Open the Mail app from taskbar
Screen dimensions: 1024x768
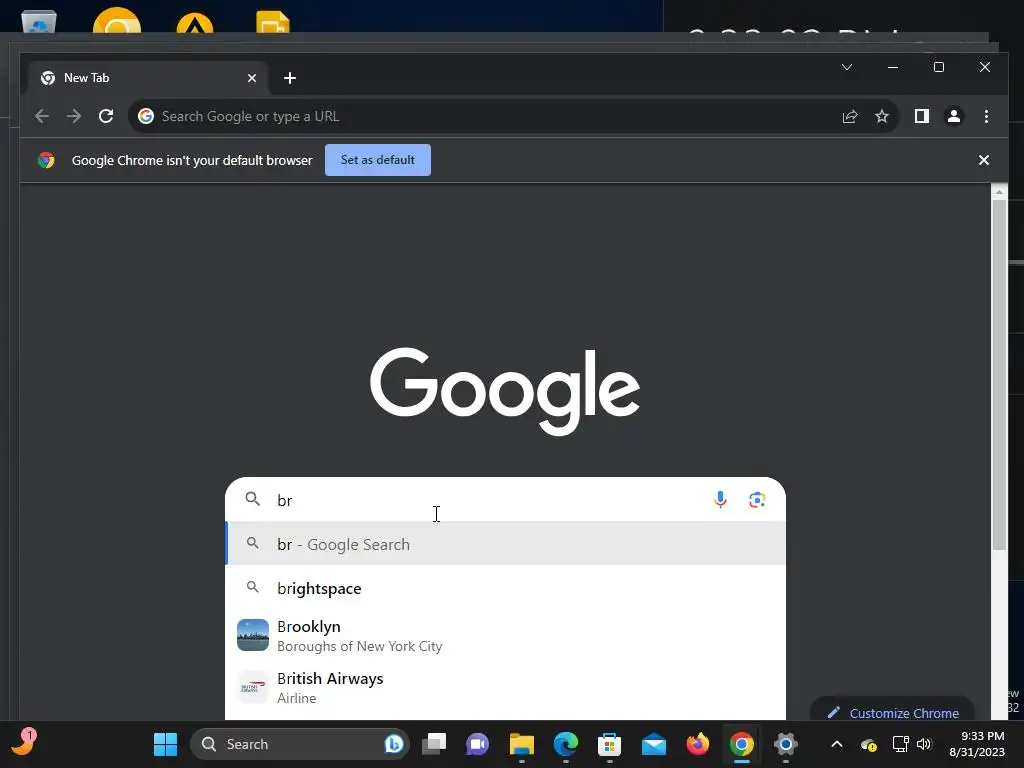coord(654,744)
